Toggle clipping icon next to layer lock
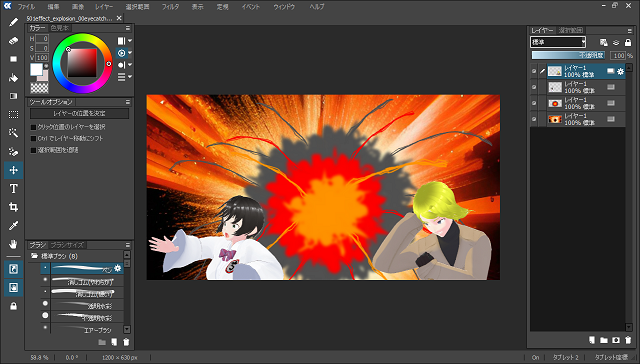This screenshot has height=364, width=640. [616, 42]
